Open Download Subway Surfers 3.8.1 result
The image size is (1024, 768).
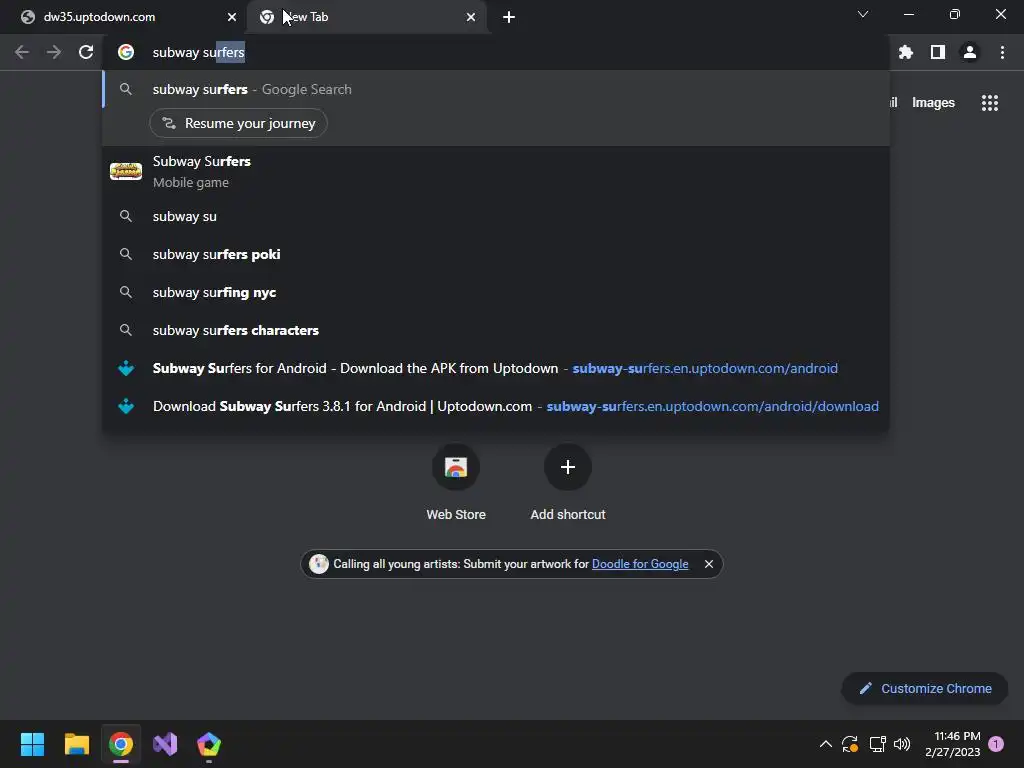click(496, 406)
